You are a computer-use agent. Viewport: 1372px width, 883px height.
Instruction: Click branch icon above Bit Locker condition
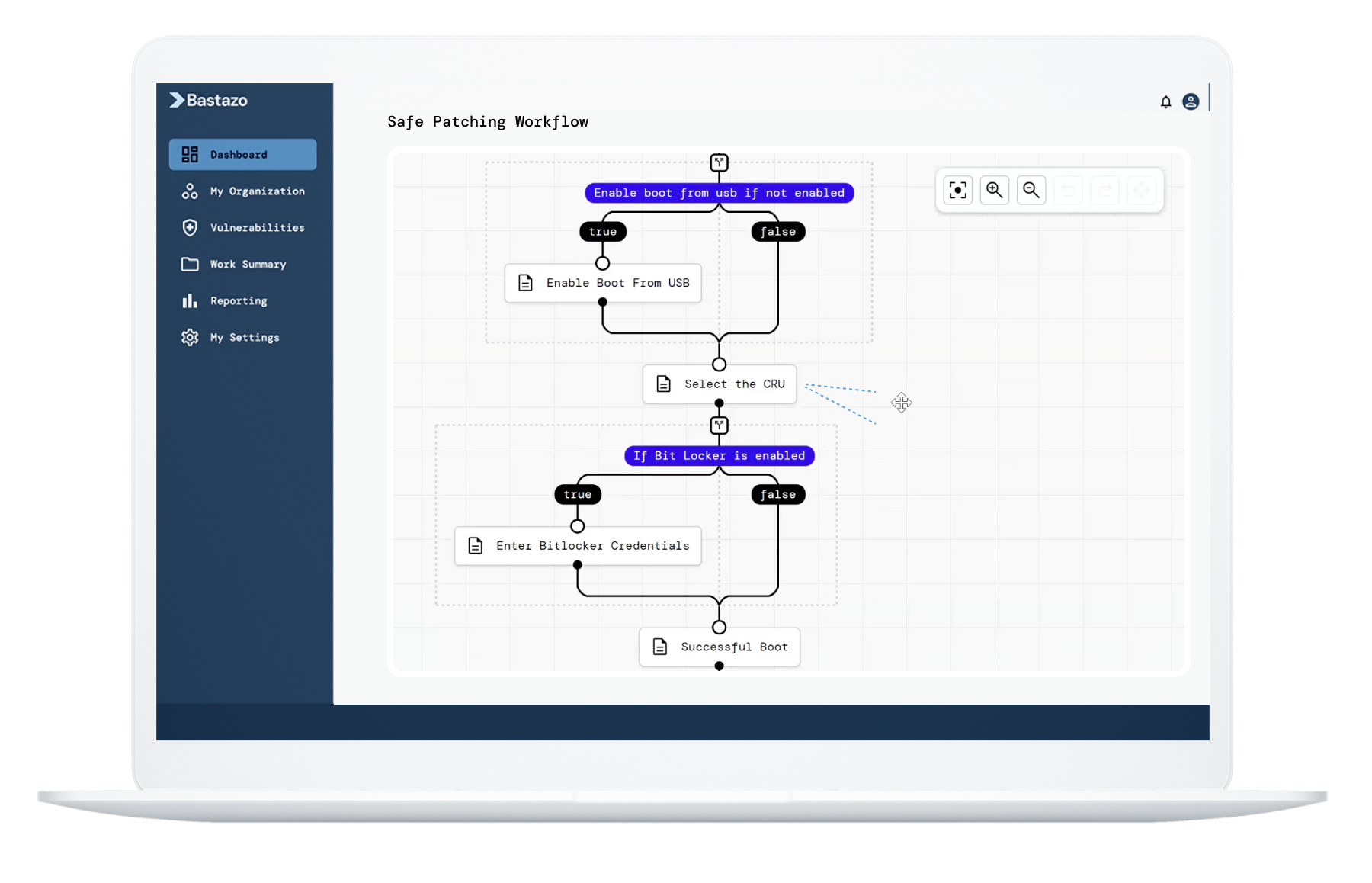tap(719, 425)
